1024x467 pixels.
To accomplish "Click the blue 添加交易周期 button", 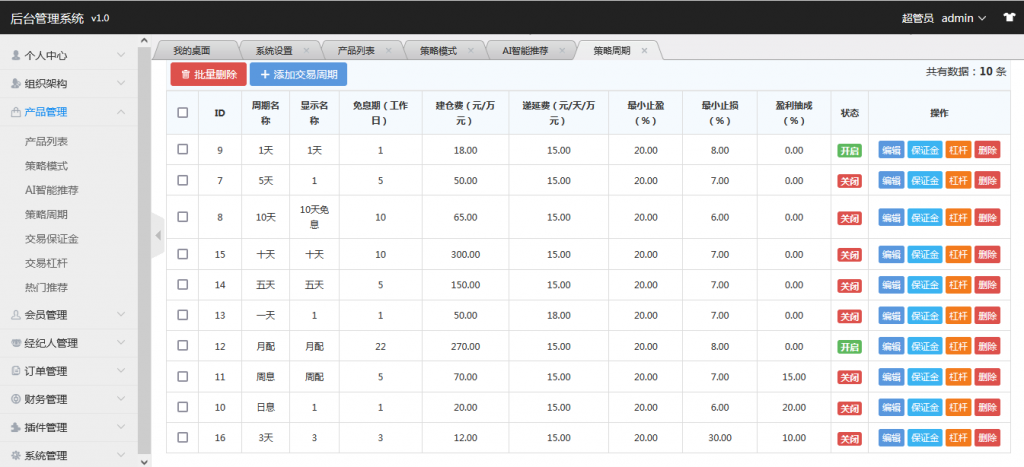I will point(298,74).
